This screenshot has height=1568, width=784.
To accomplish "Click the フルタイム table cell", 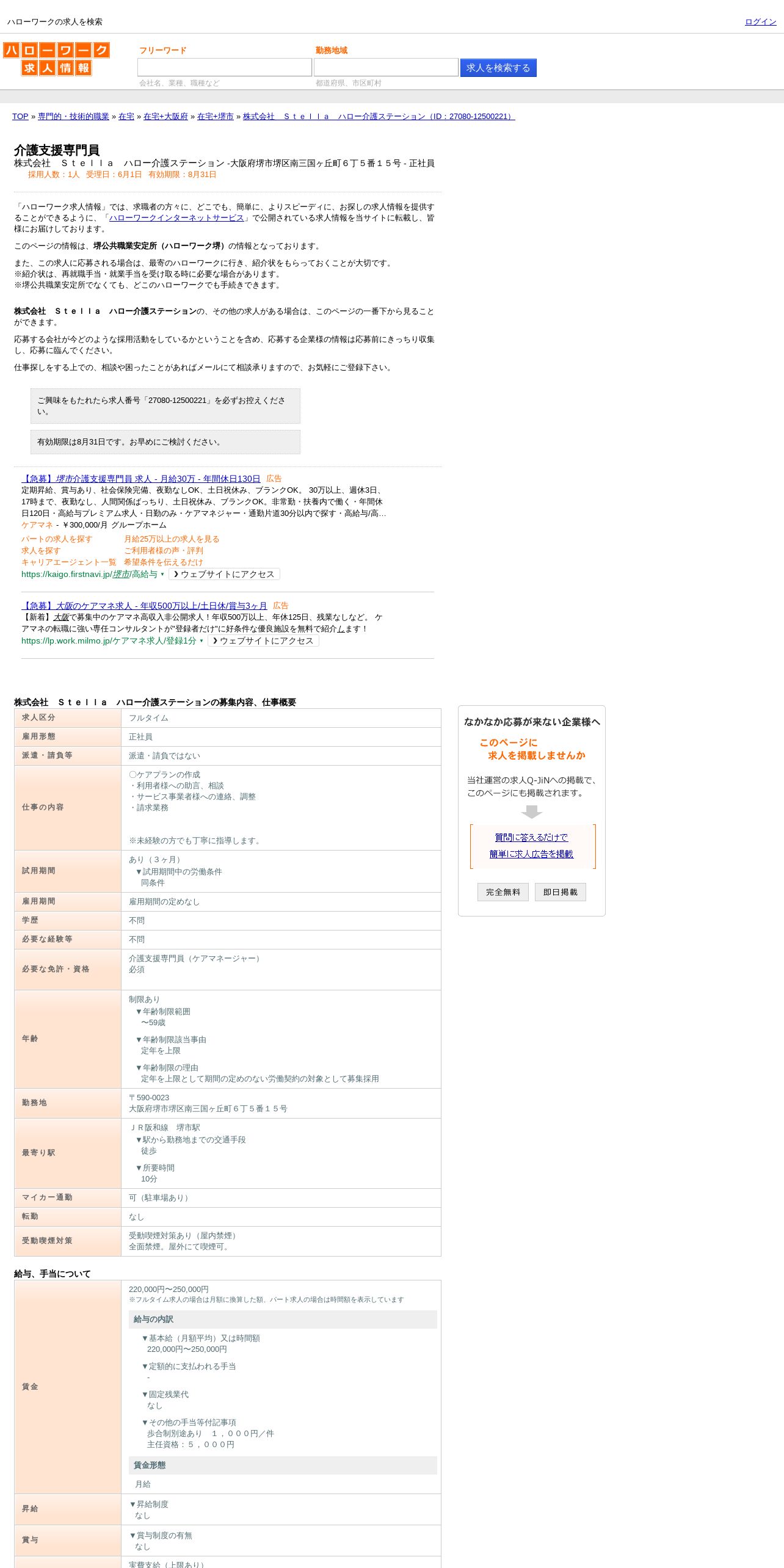I will click(281, 718).
